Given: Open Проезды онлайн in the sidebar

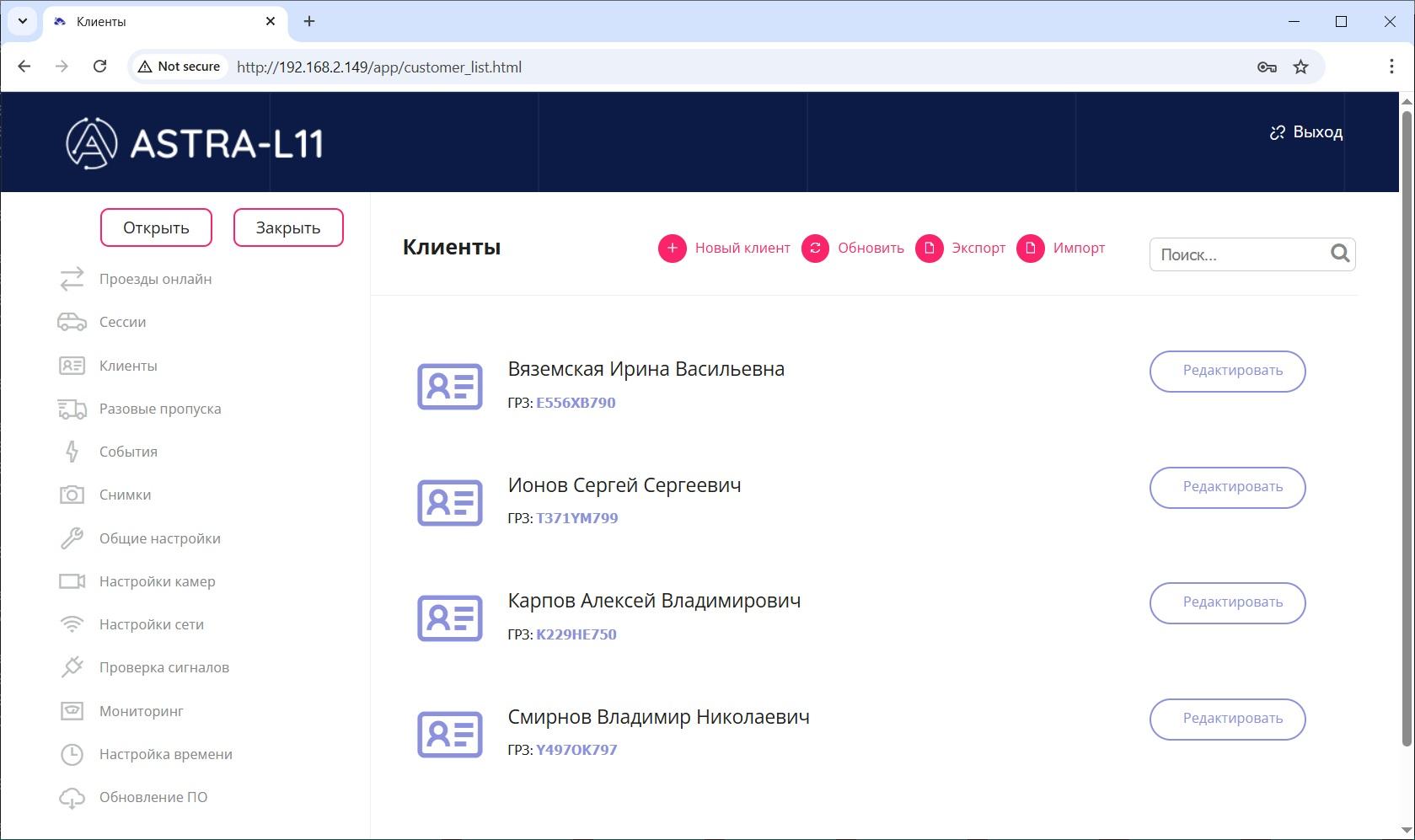Looking at the screenshot, I should 155,279.
